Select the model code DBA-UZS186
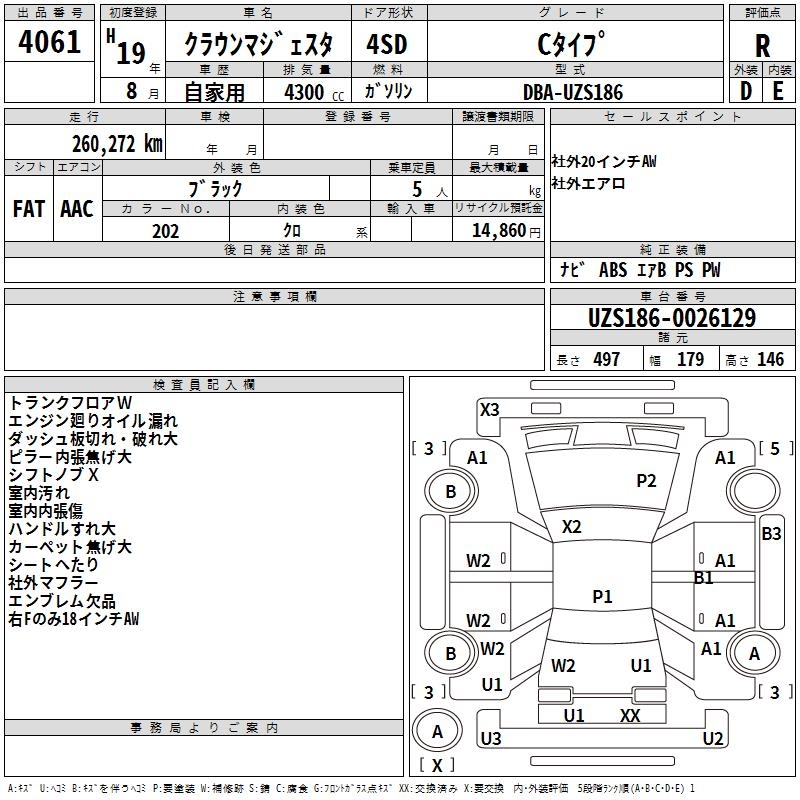The height and width of the screenshot is (800, 800). [x=572, y=92]
